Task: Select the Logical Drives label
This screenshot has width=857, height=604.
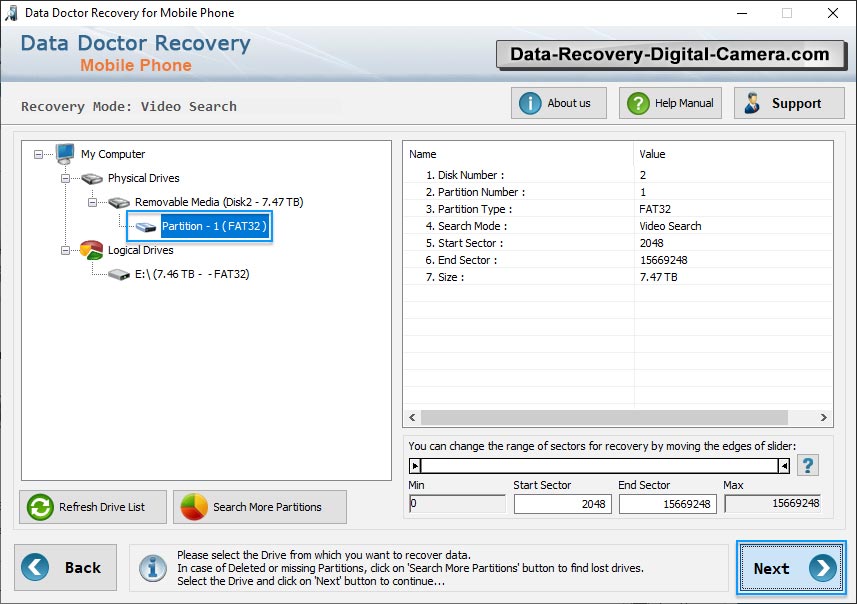Action: coord(140,250)
